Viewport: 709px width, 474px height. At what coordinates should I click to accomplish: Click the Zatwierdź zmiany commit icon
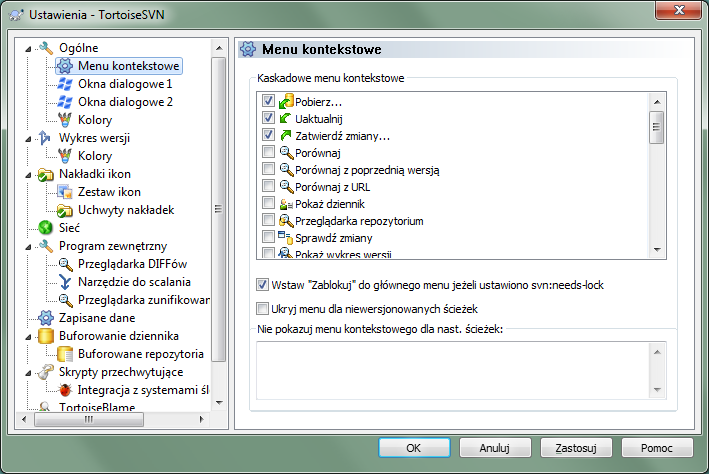coord(286,135)
